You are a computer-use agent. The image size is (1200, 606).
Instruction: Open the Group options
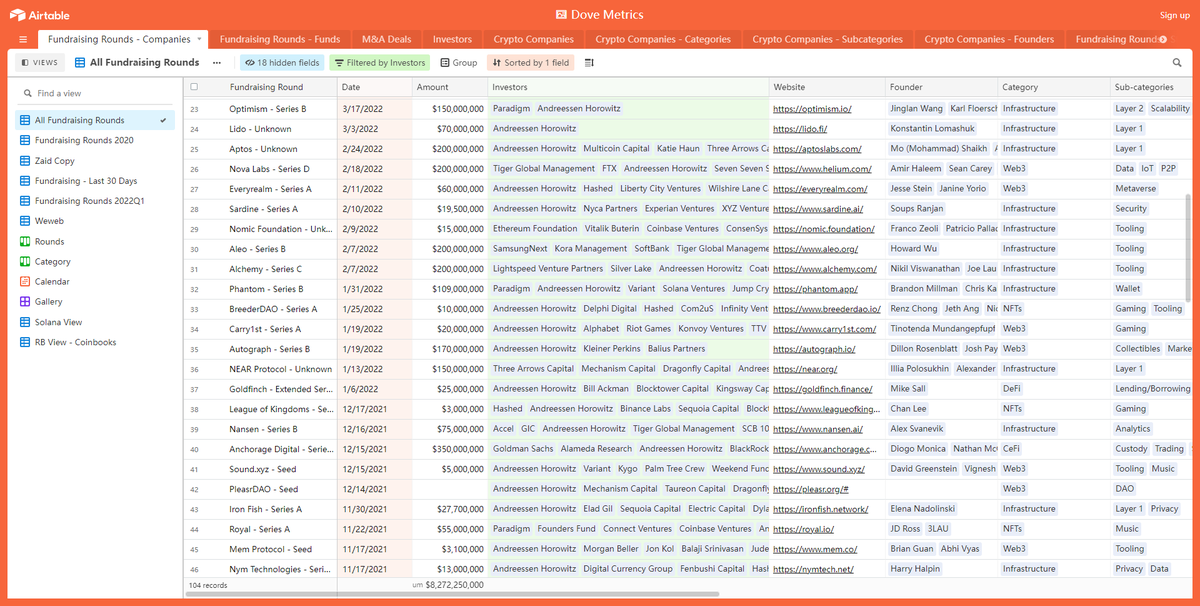[459, 62]
